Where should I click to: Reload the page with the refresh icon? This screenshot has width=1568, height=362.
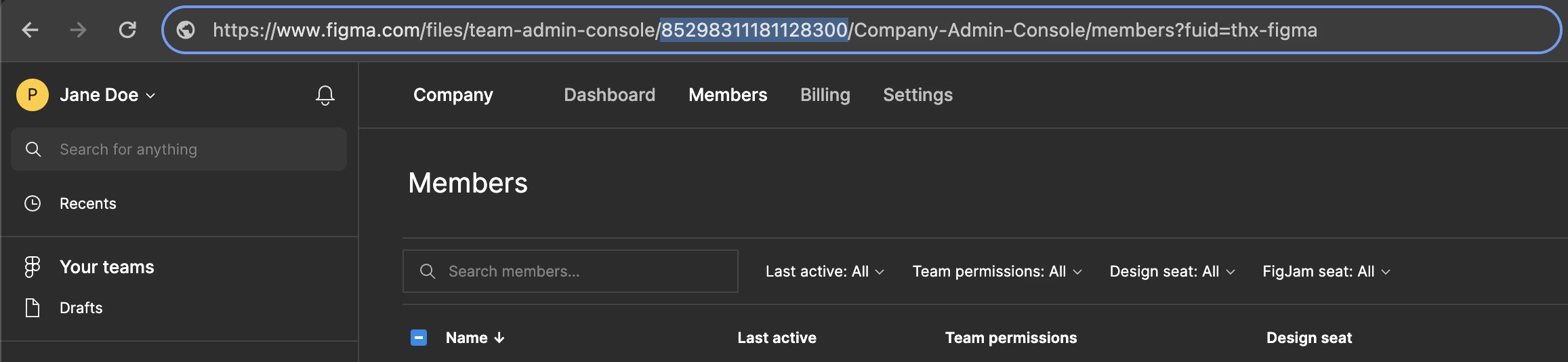pos(127,30)
